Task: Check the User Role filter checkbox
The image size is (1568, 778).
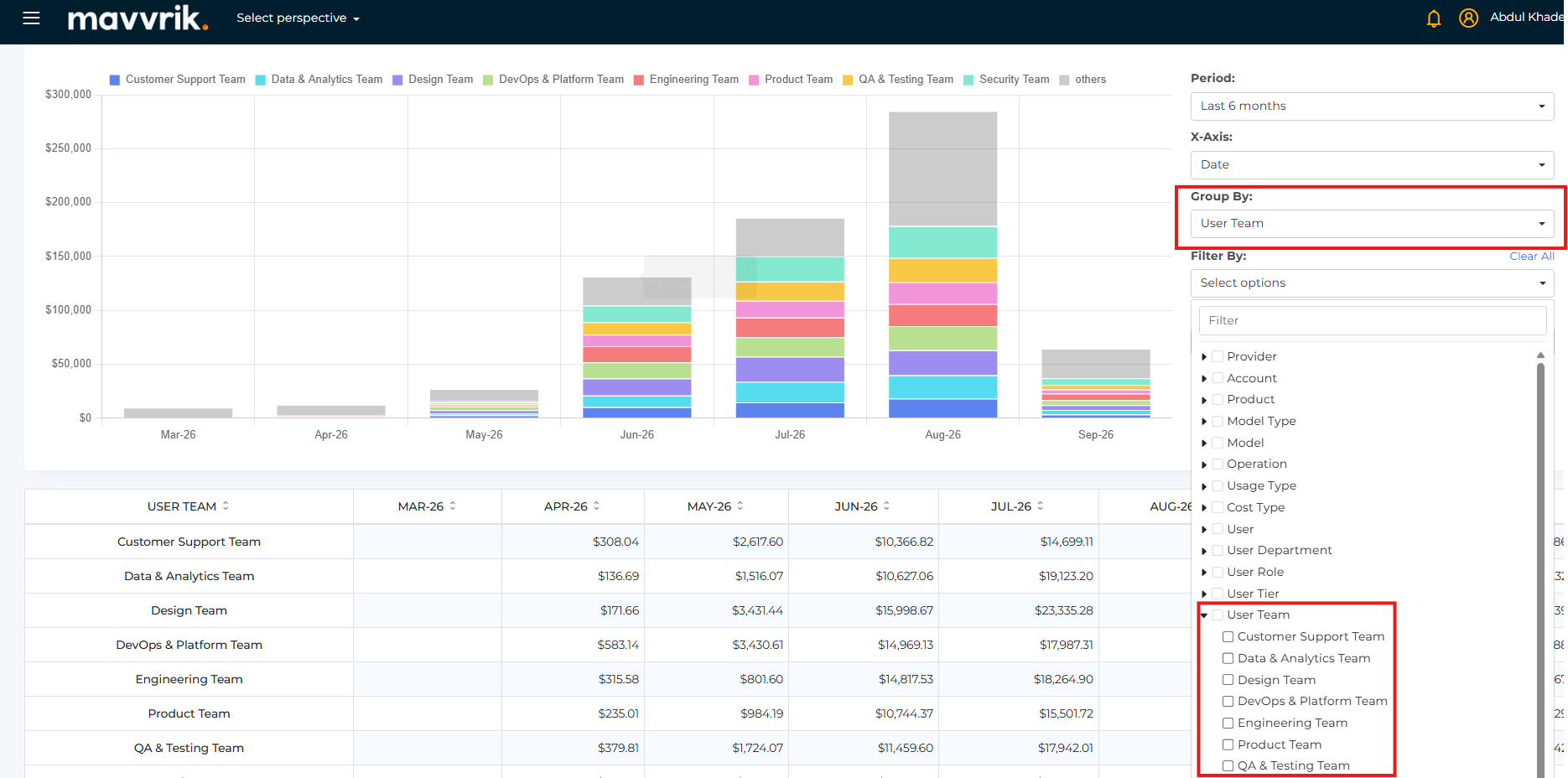Action: pos(1218,572)
